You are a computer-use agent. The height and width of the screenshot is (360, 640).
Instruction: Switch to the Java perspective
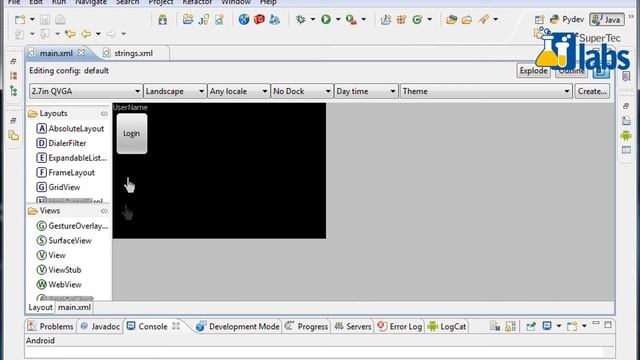point(607,19)
